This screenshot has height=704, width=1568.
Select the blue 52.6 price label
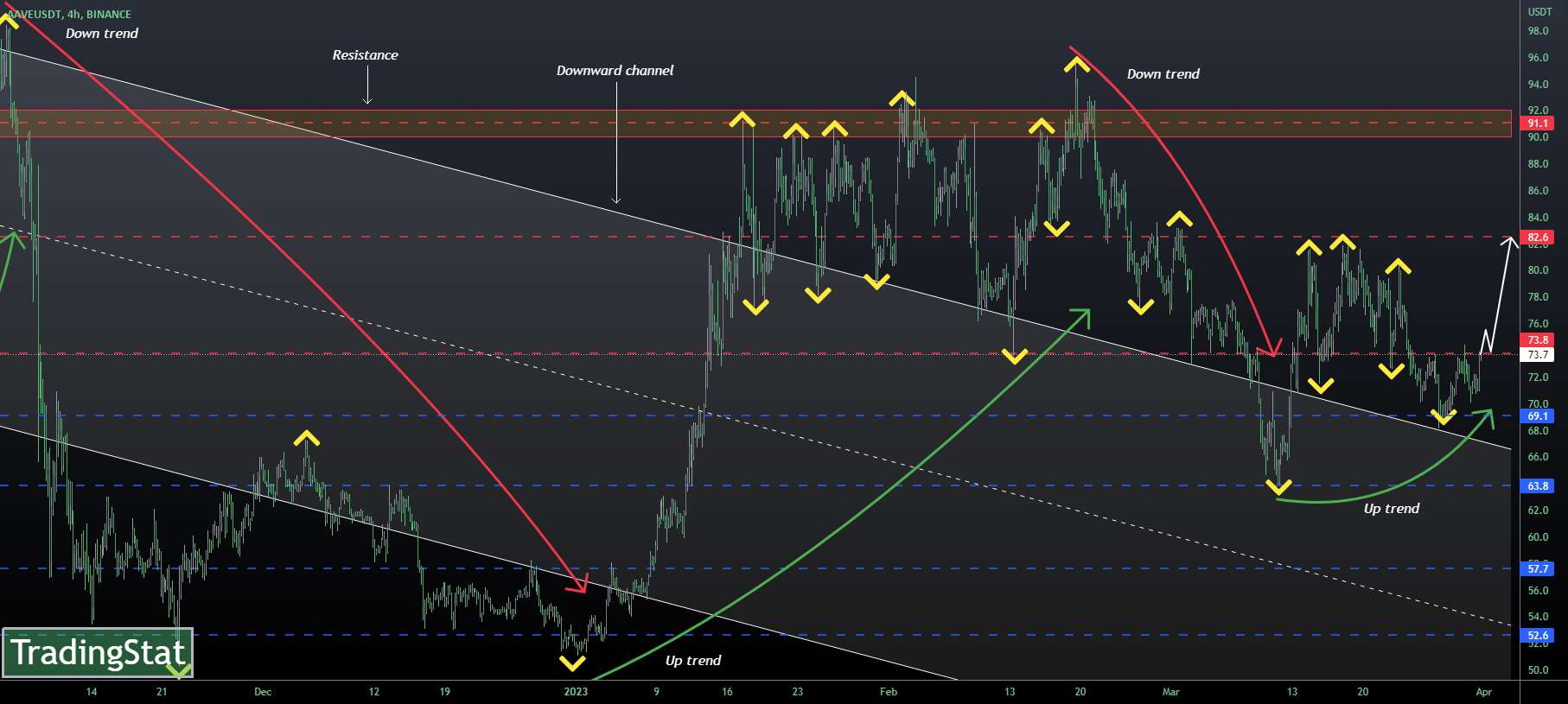tap(1539, 636)
